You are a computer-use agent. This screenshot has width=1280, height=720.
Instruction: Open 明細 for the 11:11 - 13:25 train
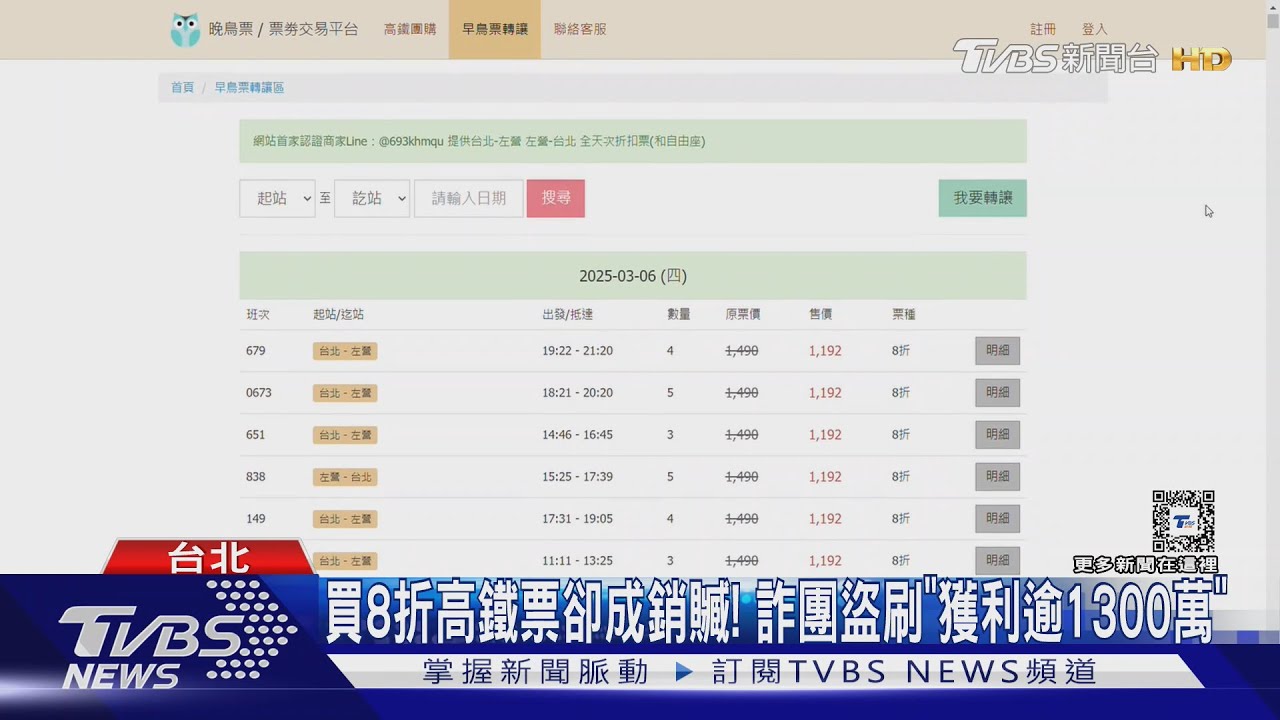click(x=998, y=560)
